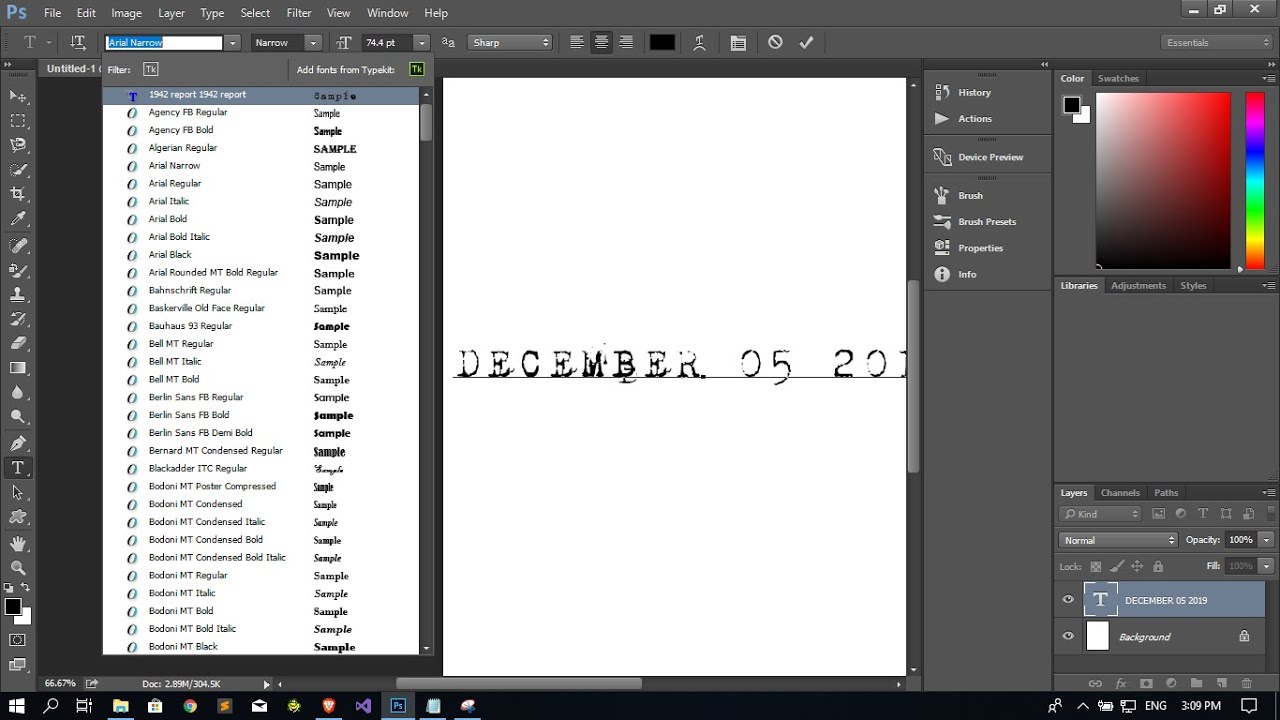Toggle the Typekit fonts filter

150,69
